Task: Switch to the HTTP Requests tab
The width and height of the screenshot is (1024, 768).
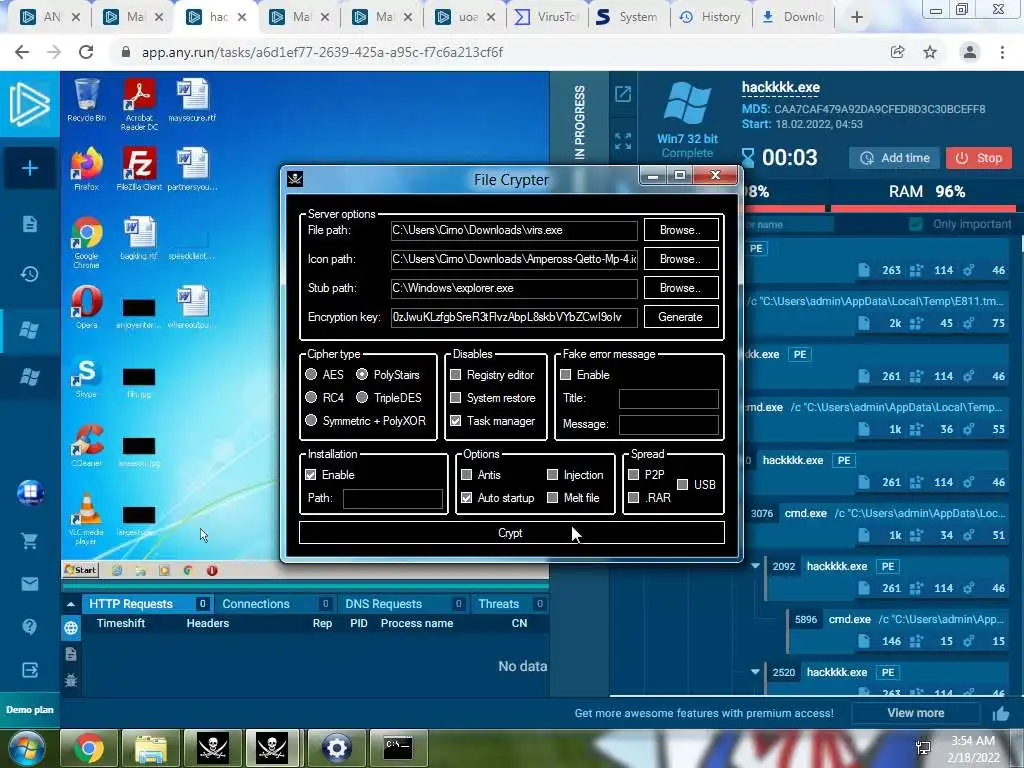Action: (x=148, y=603)
